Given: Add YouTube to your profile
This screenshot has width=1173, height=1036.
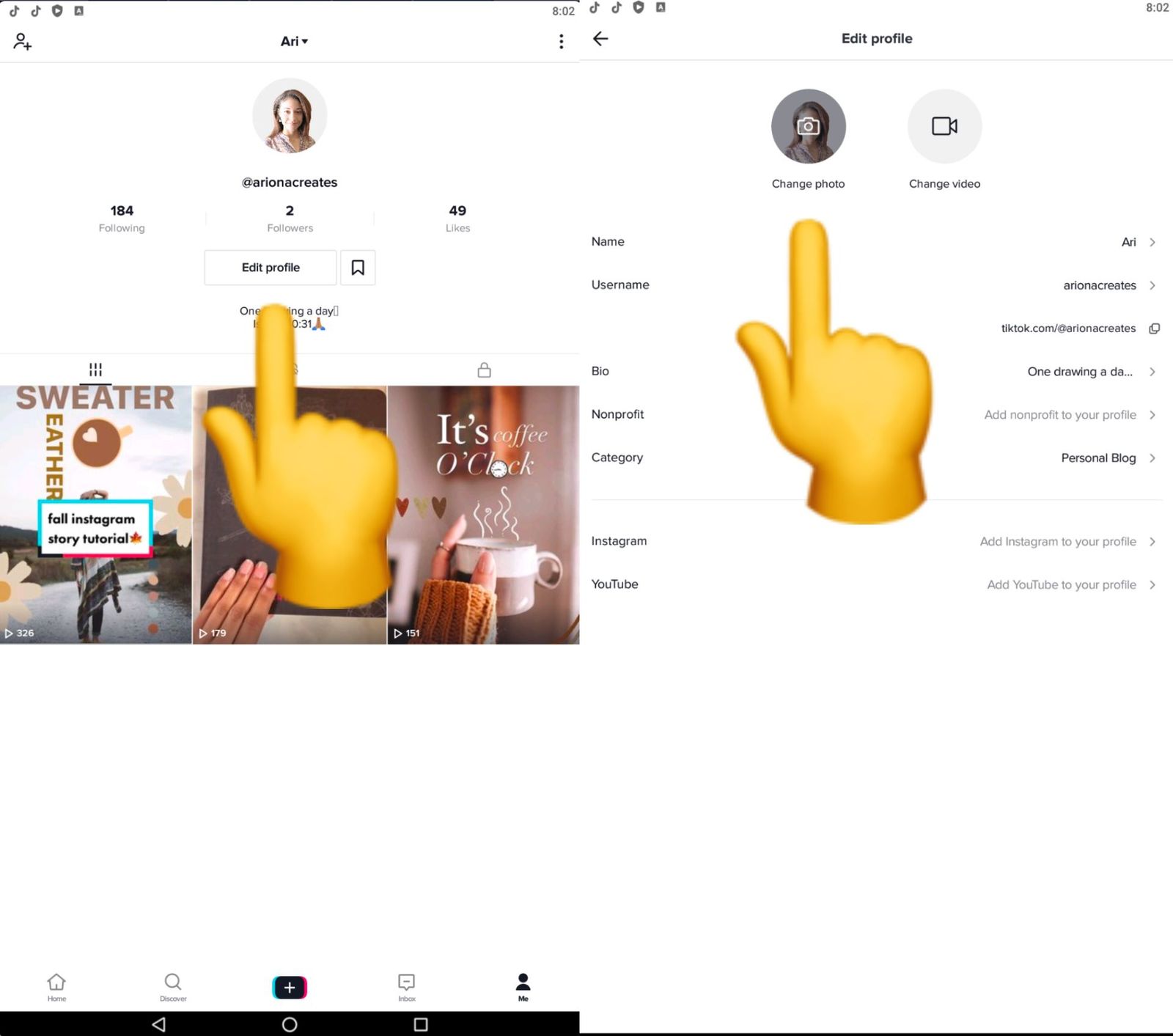Looking at the screenshot, I should 876,584.
